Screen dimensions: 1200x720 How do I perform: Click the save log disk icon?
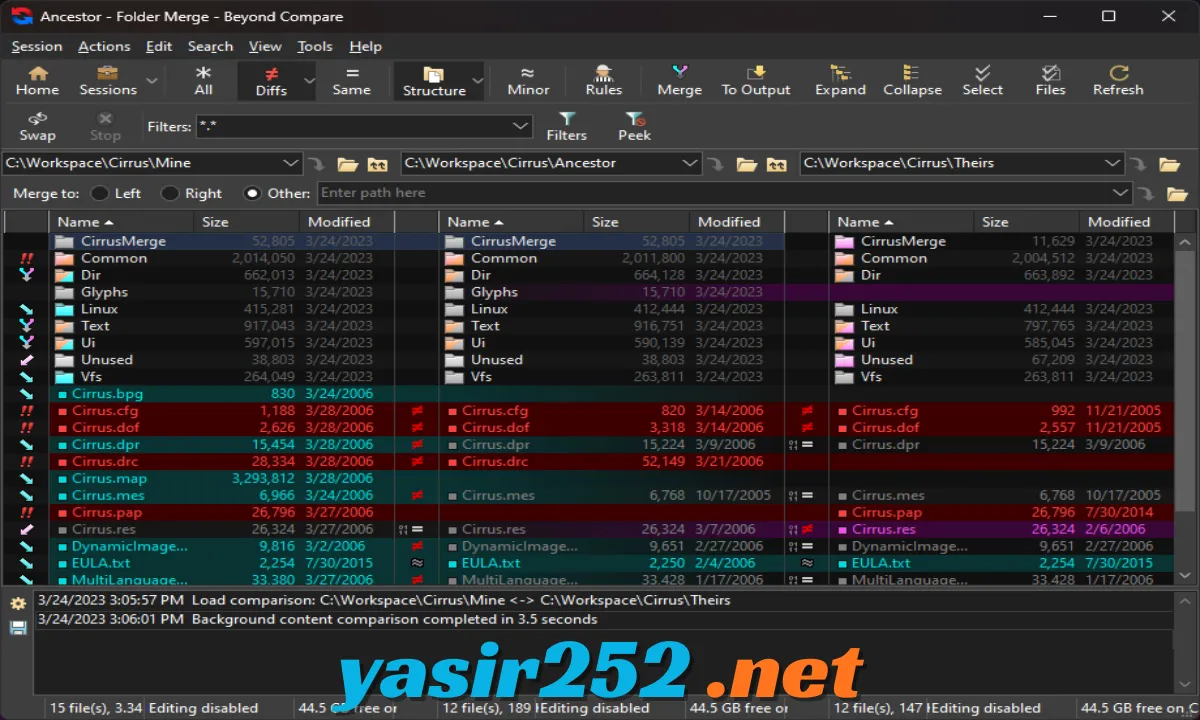click(18, 627)
